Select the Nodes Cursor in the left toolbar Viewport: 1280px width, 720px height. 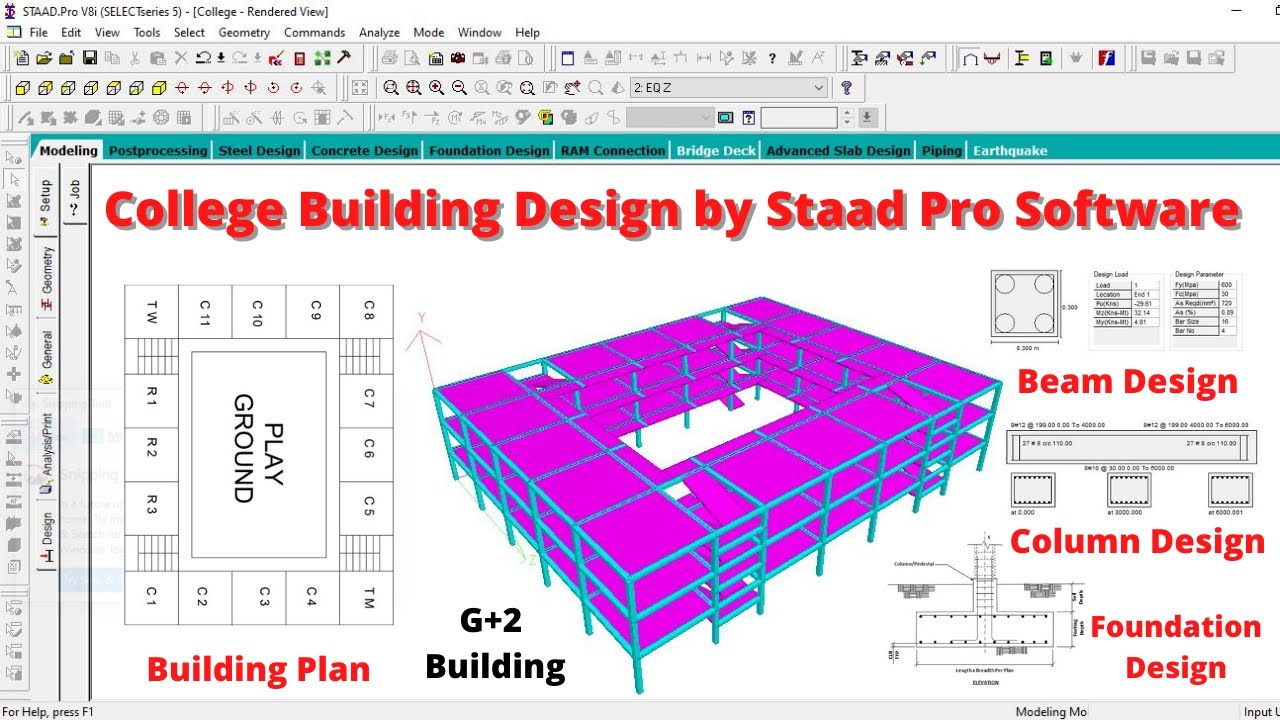[14, 157]
